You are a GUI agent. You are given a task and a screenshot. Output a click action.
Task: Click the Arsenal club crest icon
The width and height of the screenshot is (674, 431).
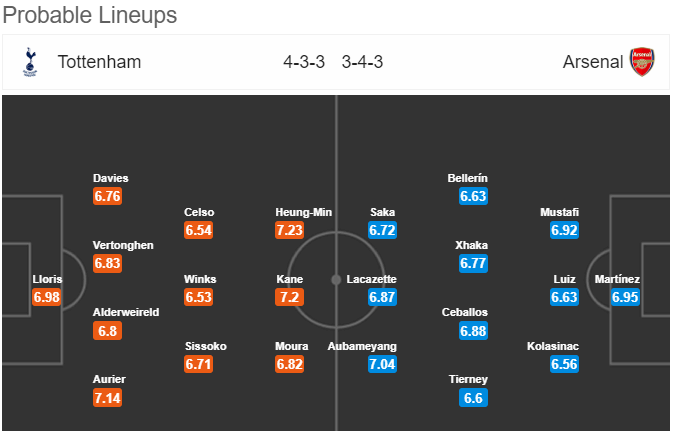[x=642, y=62]
